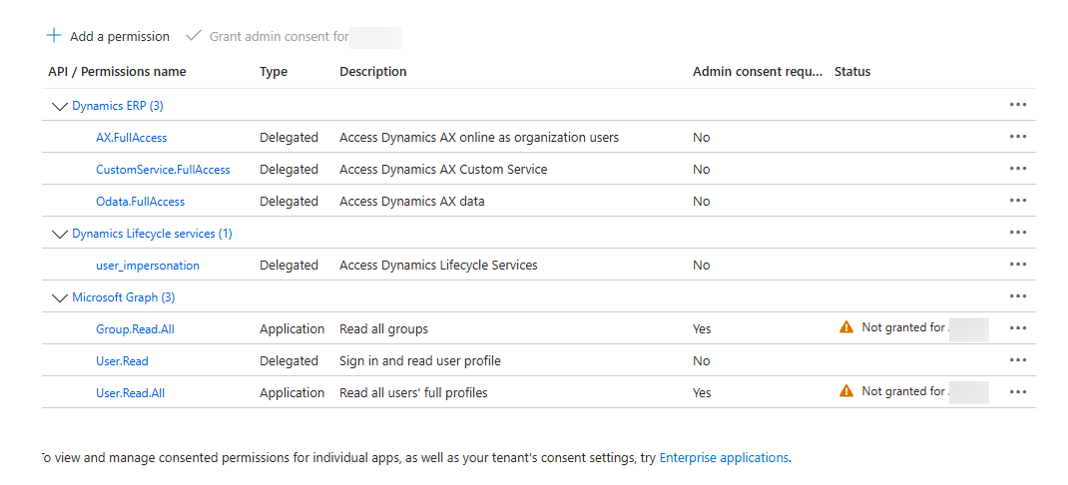The width and height of the screenshot is (1068, 485).
Task: Select 'Sign in and read user profile' description
Action: click(420, 361)
